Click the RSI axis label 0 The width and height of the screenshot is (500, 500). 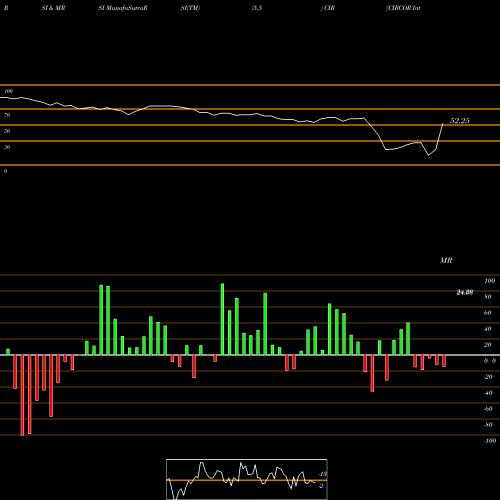5,171
